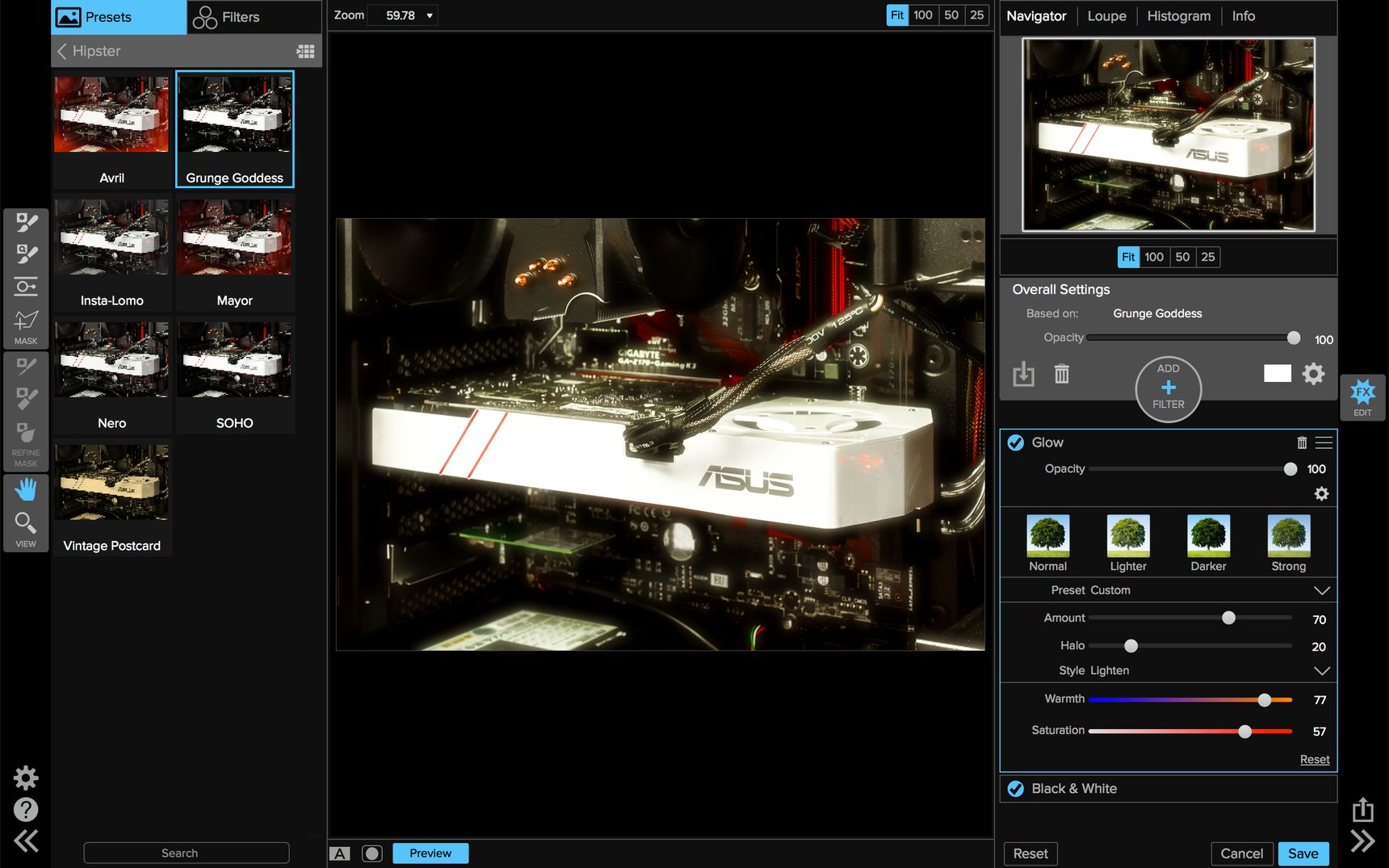1389x868 pixels.
Task: Apply the Insta-Lomo preset
Action: (111, 237)
